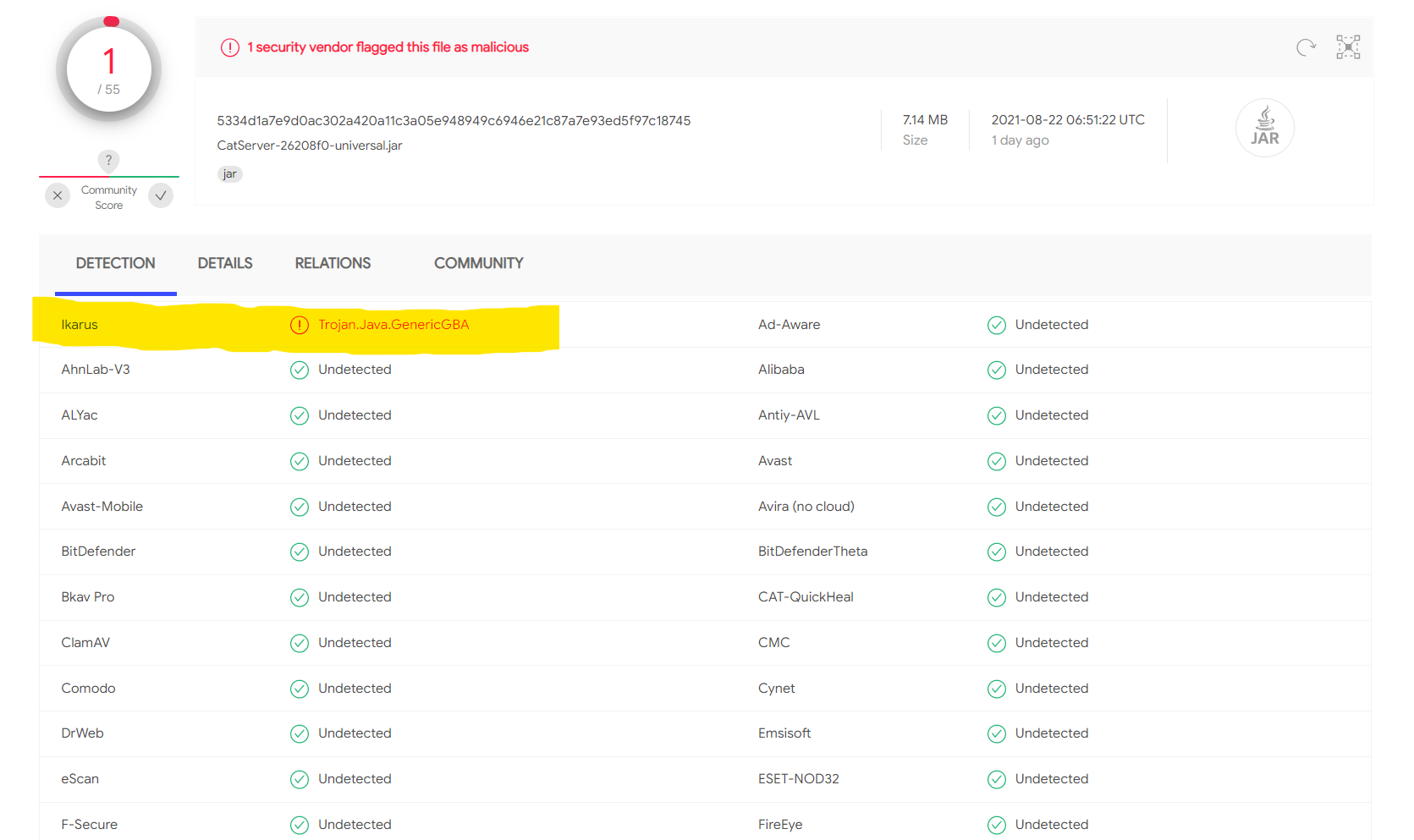
Task: Click the question mark above Community Score
Action: coord(108,161)
